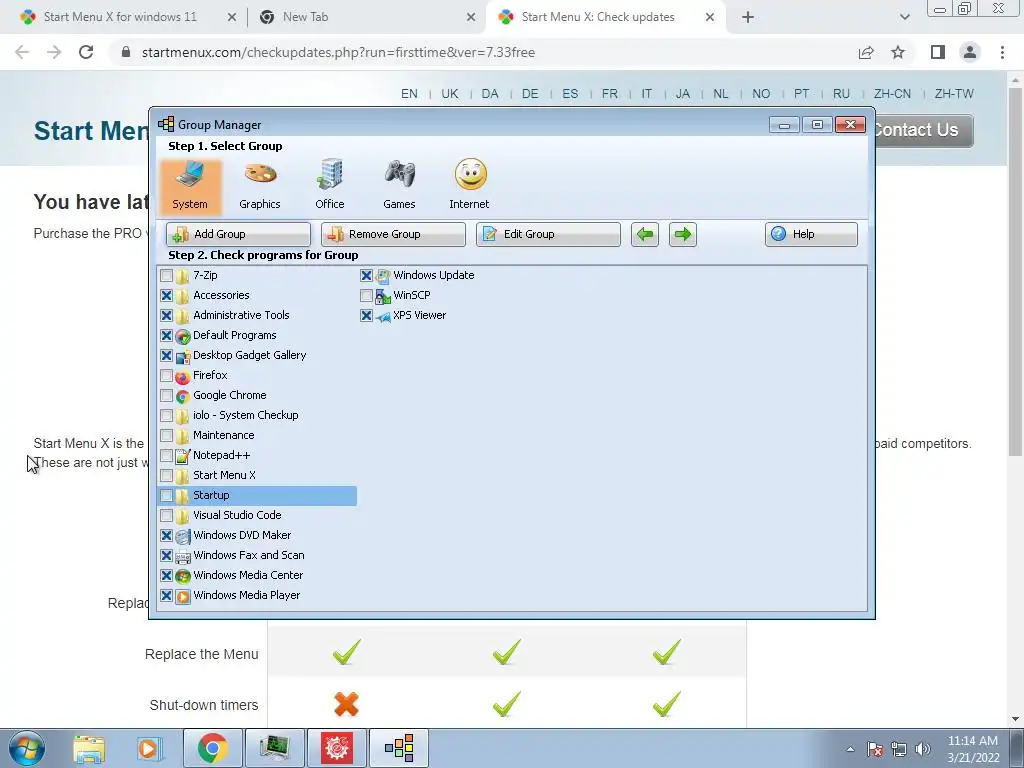Click the Default Programs icon
Screen dimensions: 1024x768
(183, 336)
